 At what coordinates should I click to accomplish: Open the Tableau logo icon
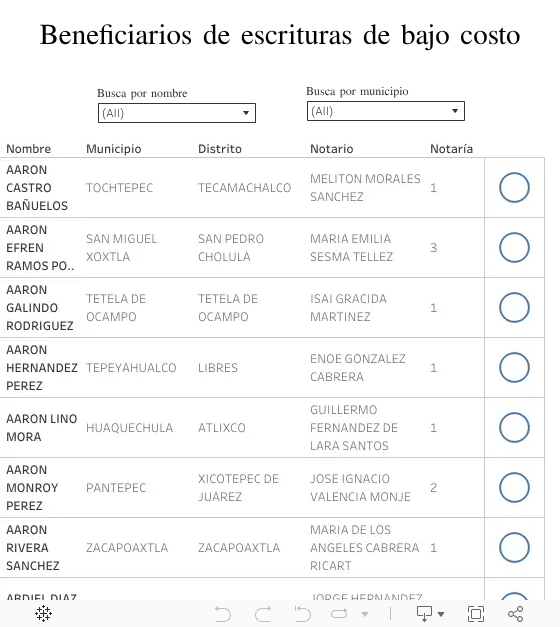(x=43, y=613)
